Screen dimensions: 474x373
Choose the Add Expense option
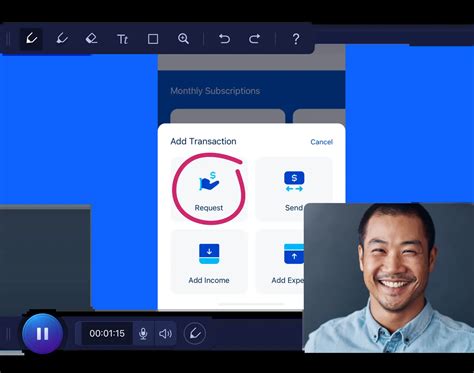[280, 262]
